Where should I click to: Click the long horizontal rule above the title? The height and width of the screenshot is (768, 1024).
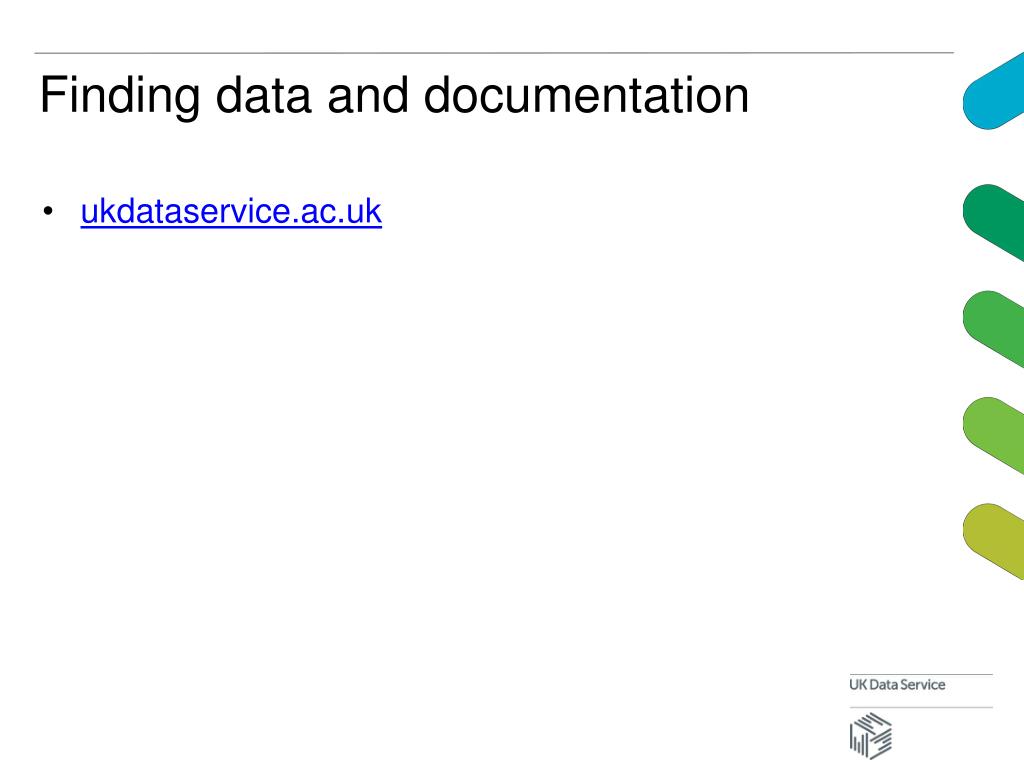pos(494,52)
